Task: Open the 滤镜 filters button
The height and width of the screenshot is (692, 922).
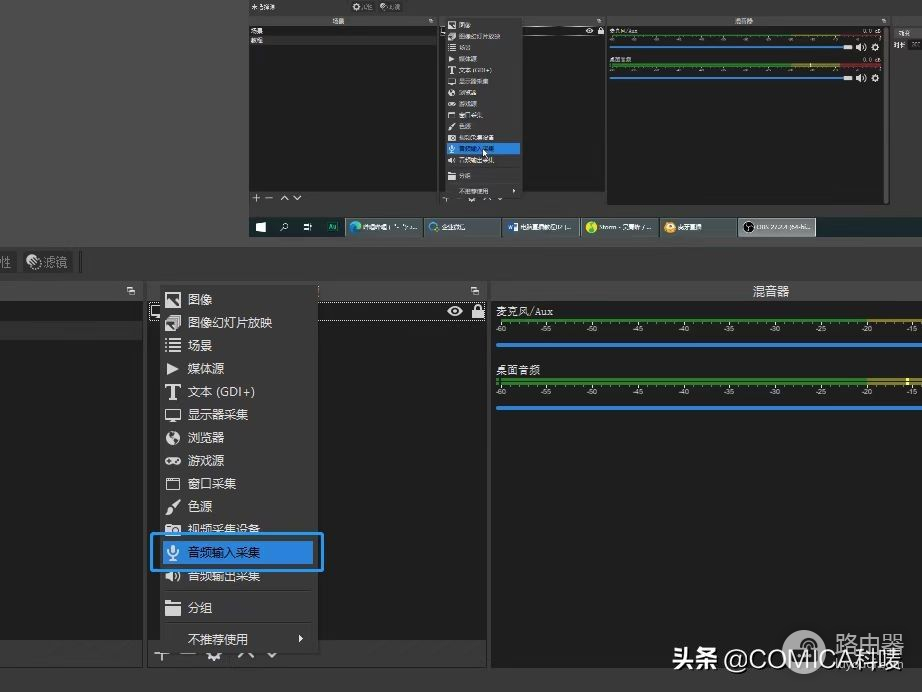Action: pyautogui.click(x=47, y=262)
